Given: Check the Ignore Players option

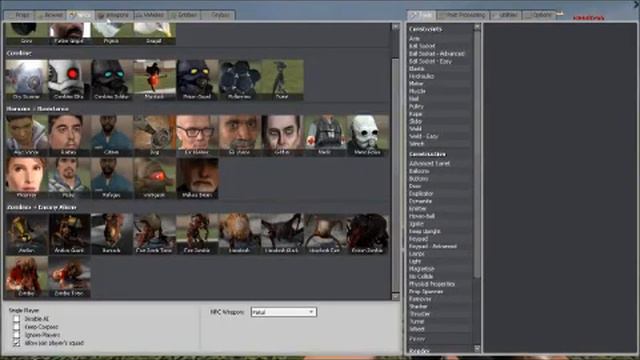Looking at the screenshot, I should (16, 335).
